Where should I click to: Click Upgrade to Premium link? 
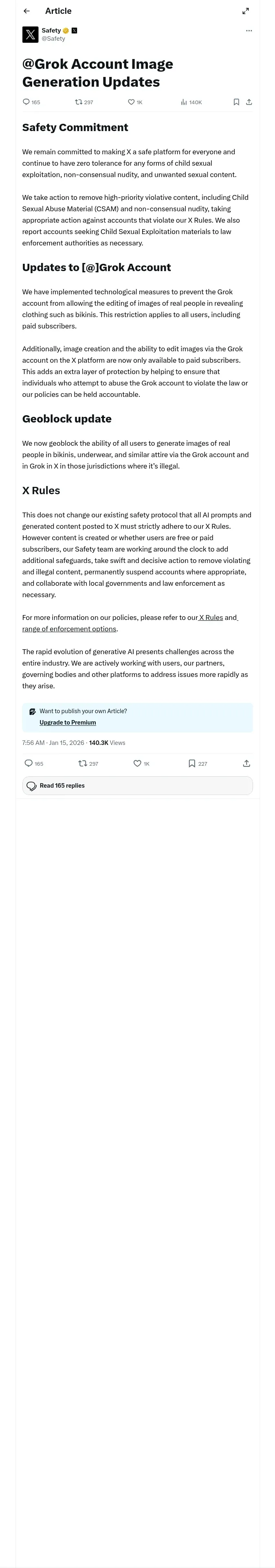68,723
